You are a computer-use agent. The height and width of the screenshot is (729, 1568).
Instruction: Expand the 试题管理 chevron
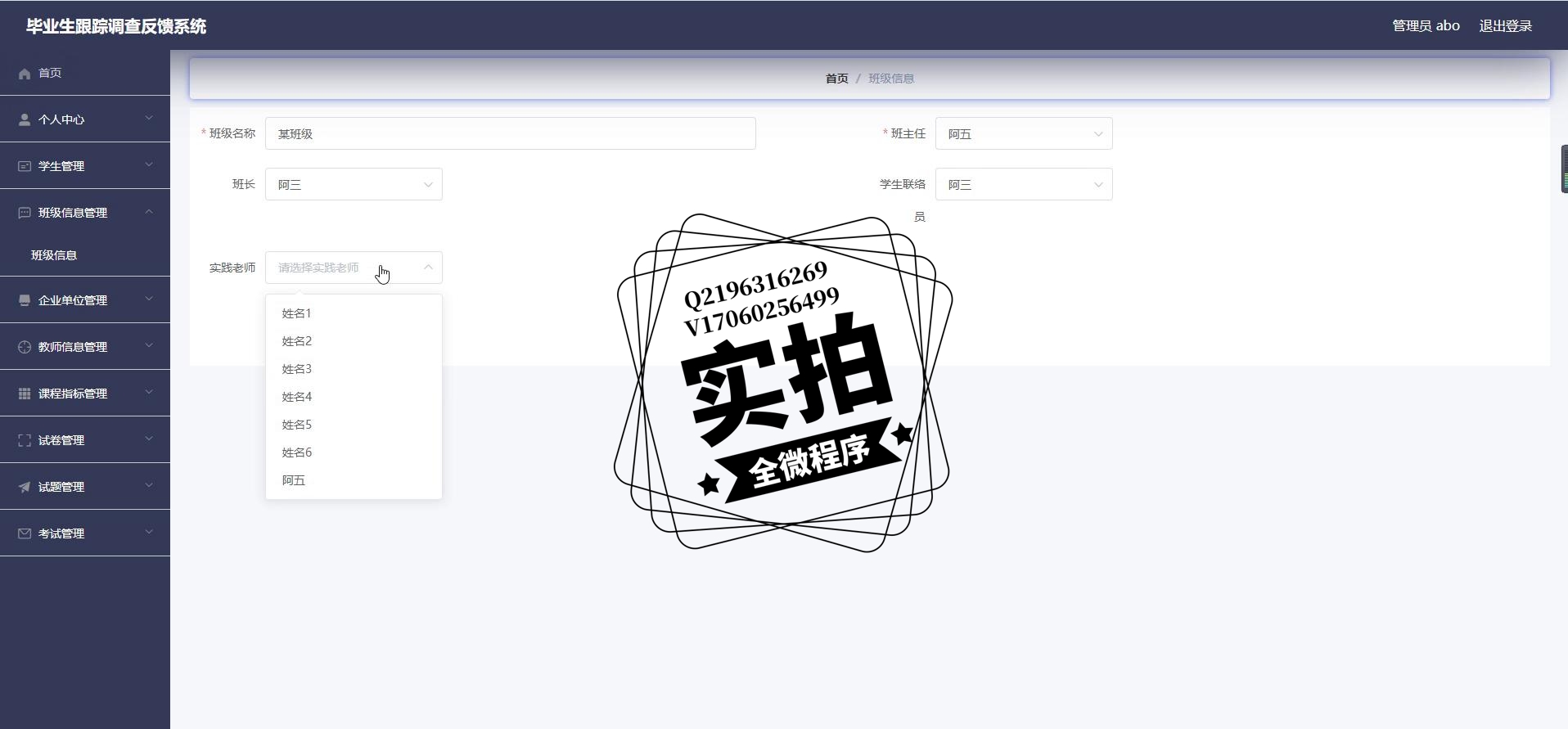coord(149,486)
